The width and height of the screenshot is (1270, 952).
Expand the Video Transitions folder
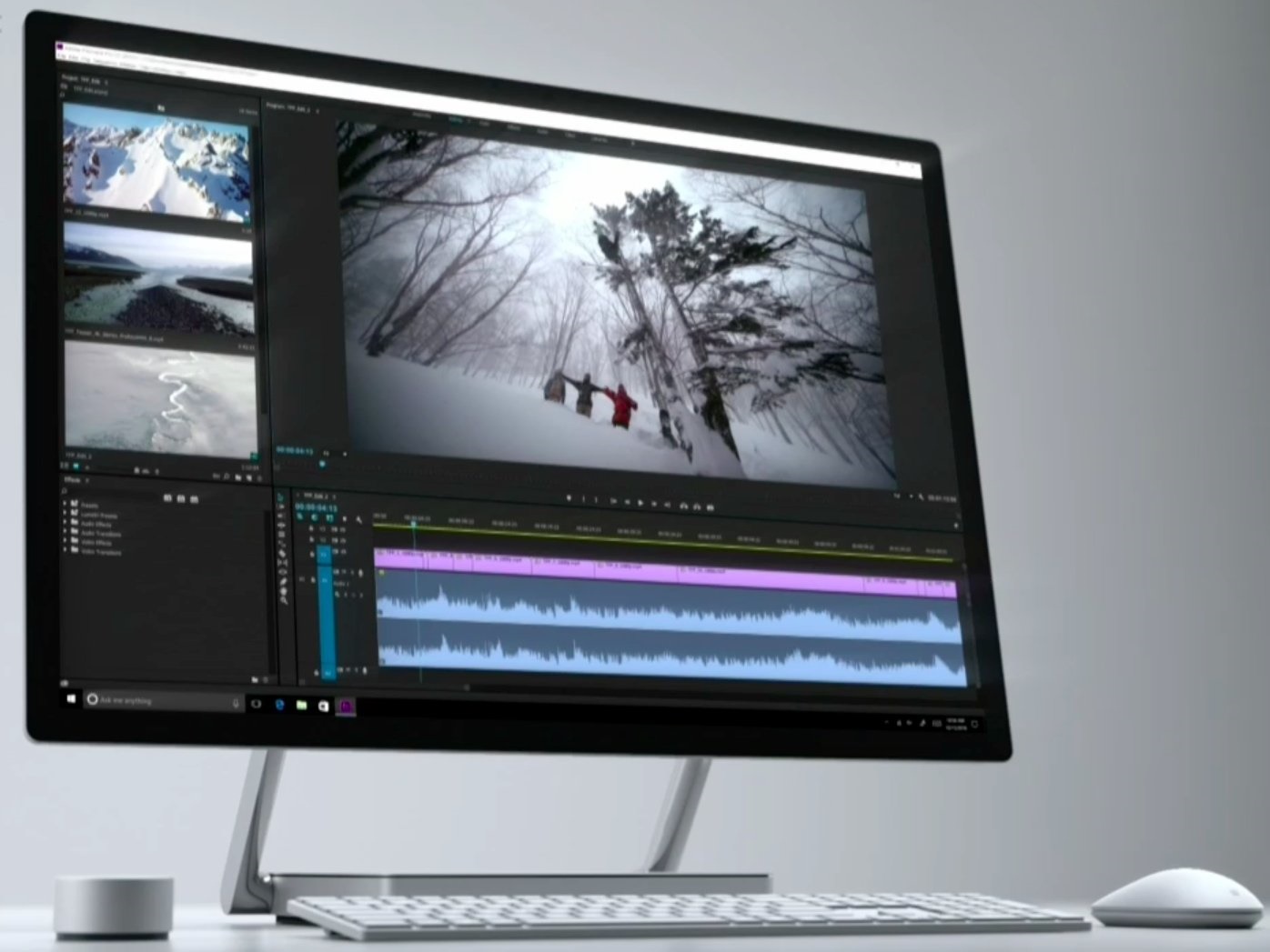click(100, 552)
